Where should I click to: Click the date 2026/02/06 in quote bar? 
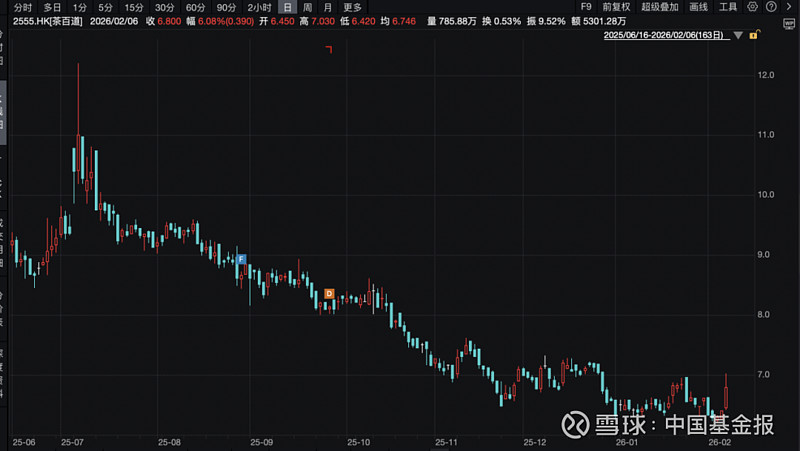[x=114, y=21]
